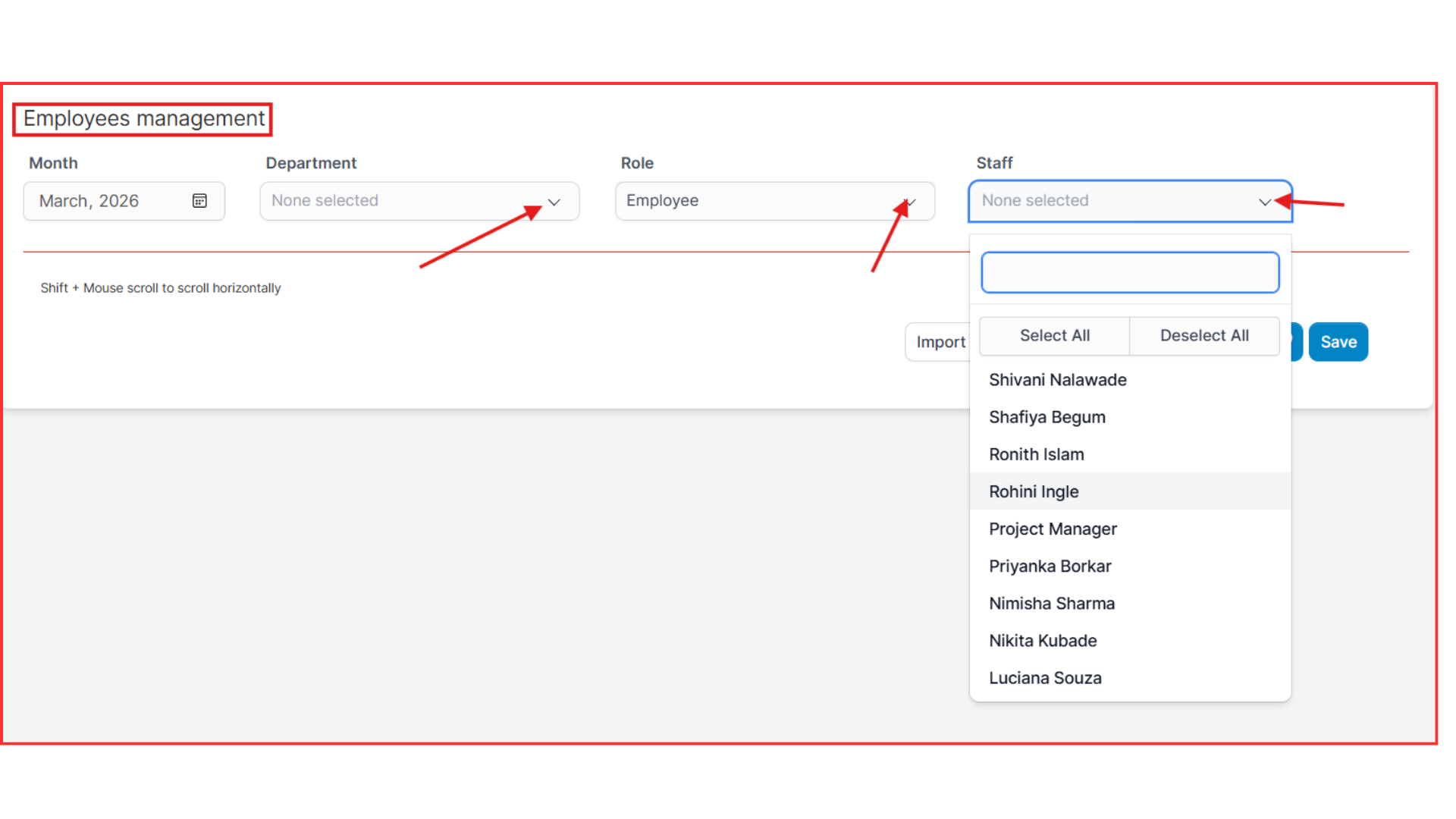
Task: Select Shivani Nalawade from staff list
Action: [1057, 380]
